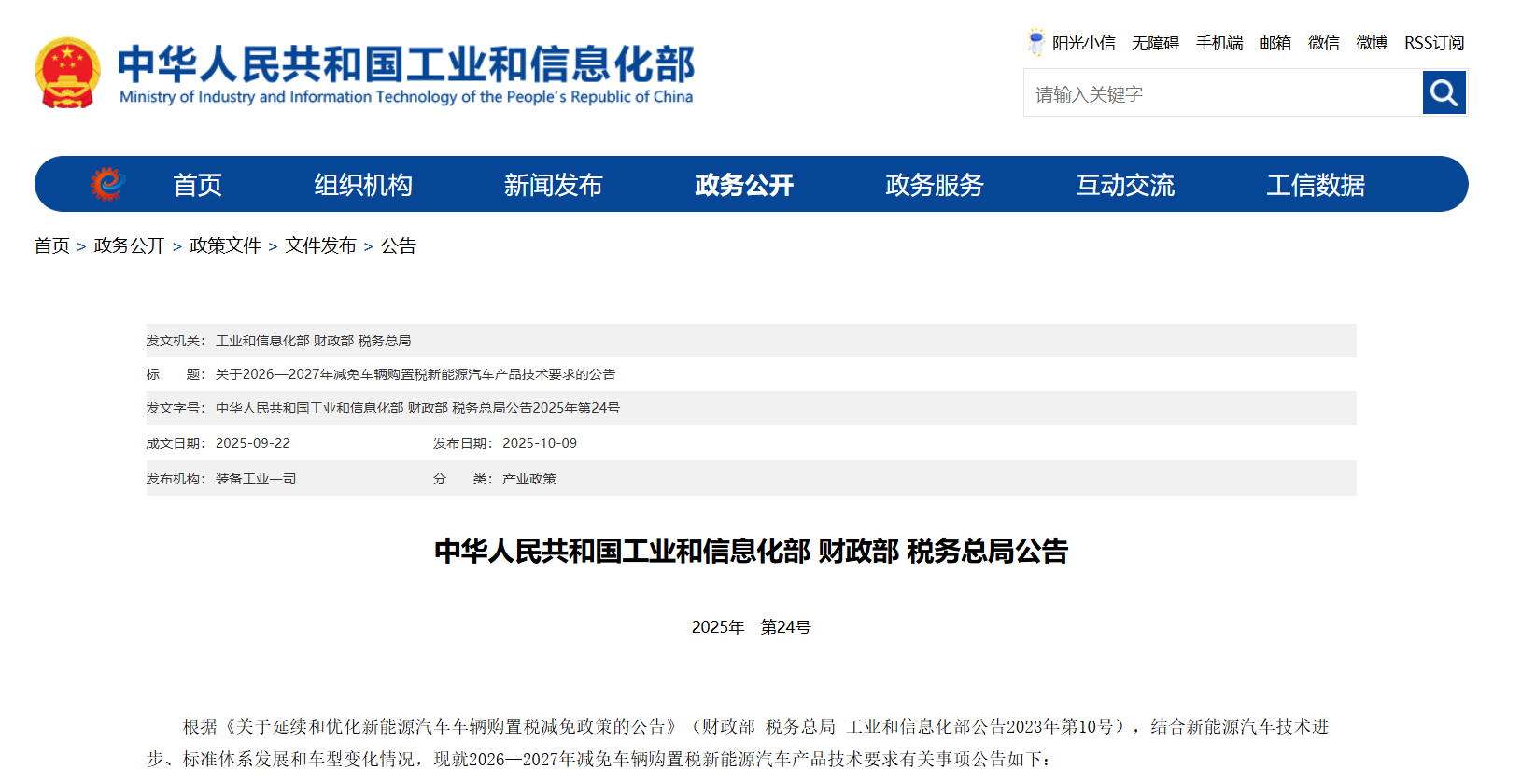Click the keyword search input field
Image resolution: width=1521 pixels, height=784 pixels.
point(1222,93)
